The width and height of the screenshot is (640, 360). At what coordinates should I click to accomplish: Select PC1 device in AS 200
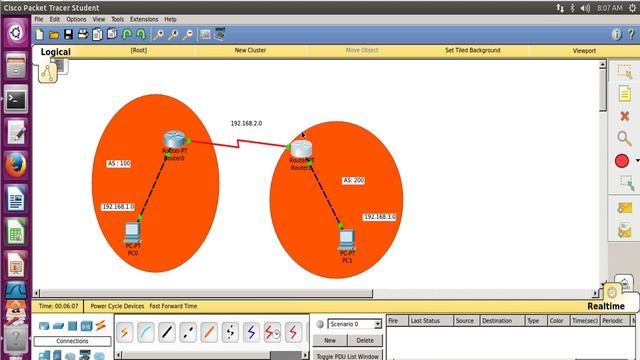click(x=347, y=240)
